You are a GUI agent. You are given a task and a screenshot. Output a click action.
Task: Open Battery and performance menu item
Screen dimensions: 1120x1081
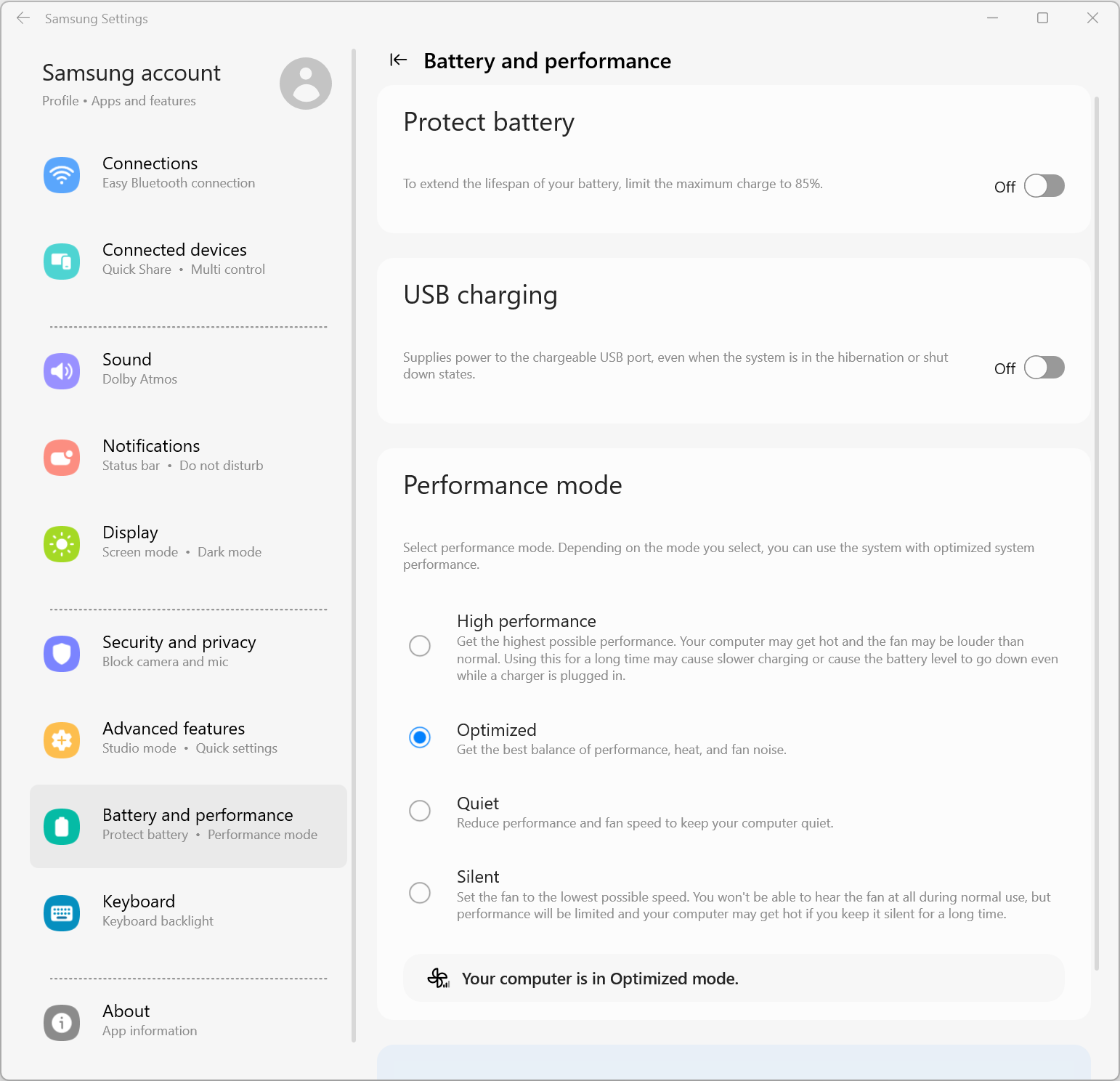tap(198, 826)
